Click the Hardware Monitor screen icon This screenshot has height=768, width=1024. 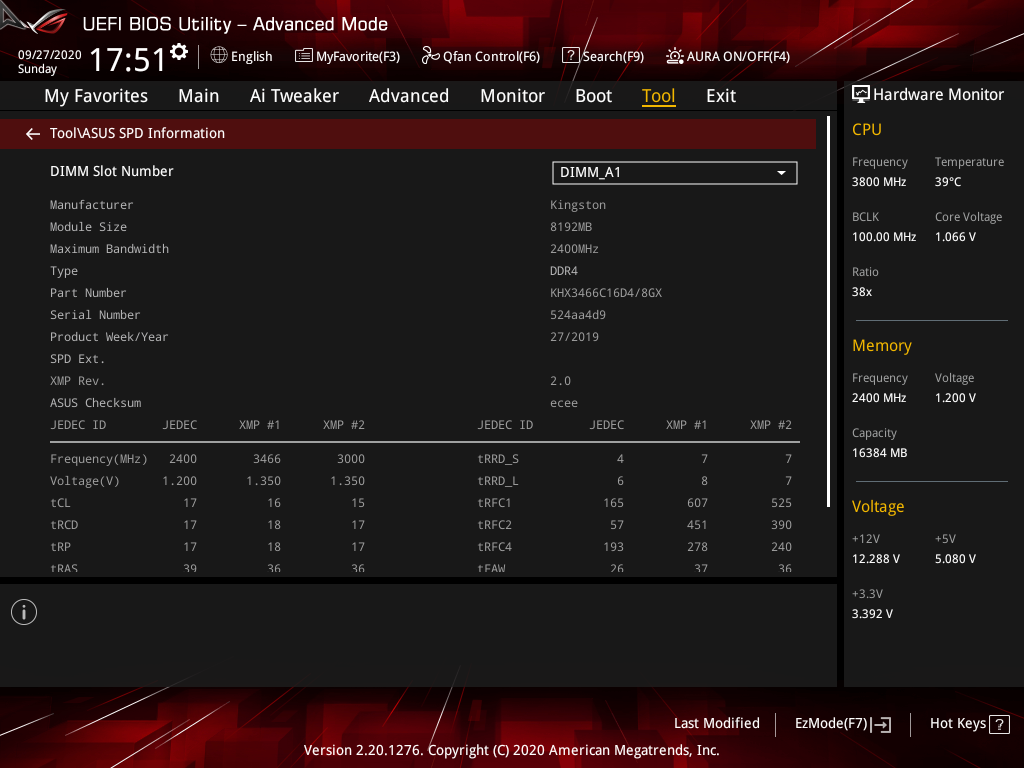(x=861, y=95)
